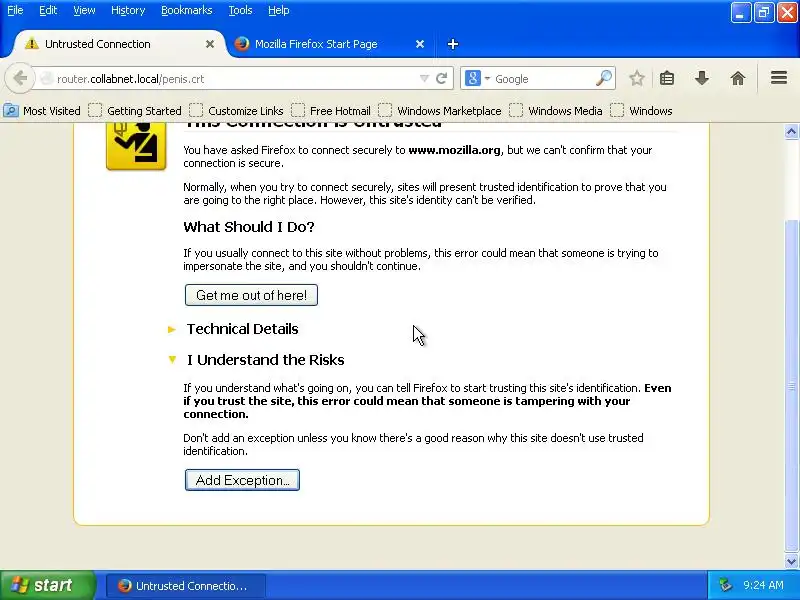800x600 pixels.
Task: Open the Tools menu
Action: point(240,10)
